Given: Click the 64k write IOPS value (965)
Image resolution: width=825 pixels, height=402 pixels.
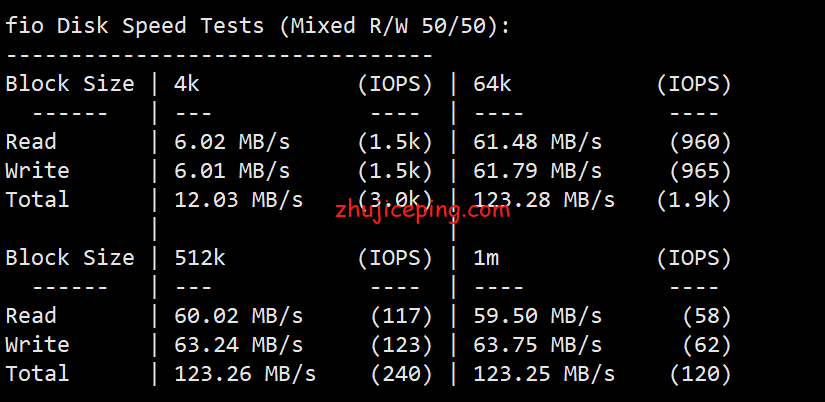Looking at the screenshot, I should [x=700, y=171].
